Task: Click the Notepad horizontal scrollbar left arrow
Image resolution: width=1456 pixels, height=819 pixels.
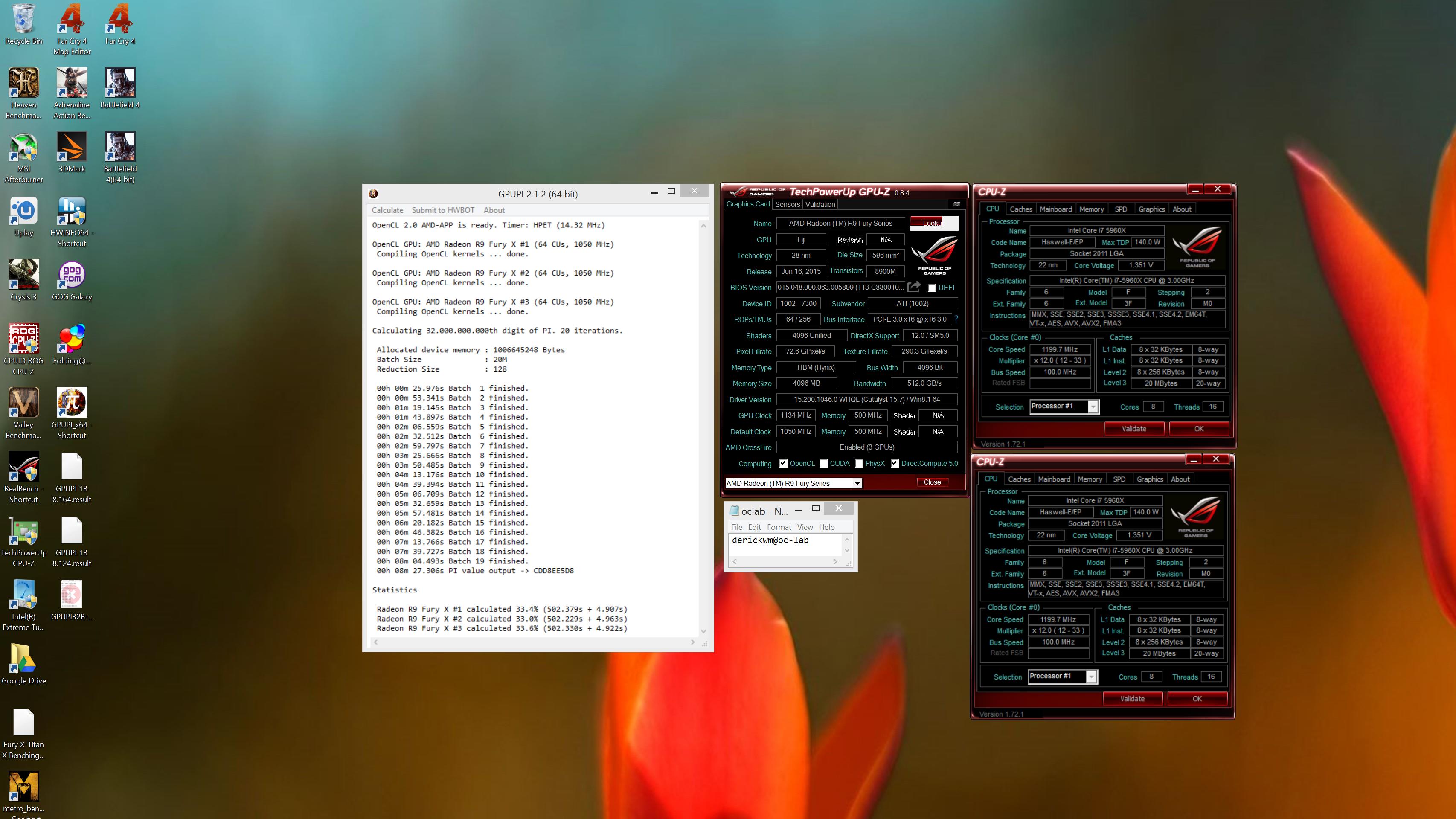Action: point(734,562)
